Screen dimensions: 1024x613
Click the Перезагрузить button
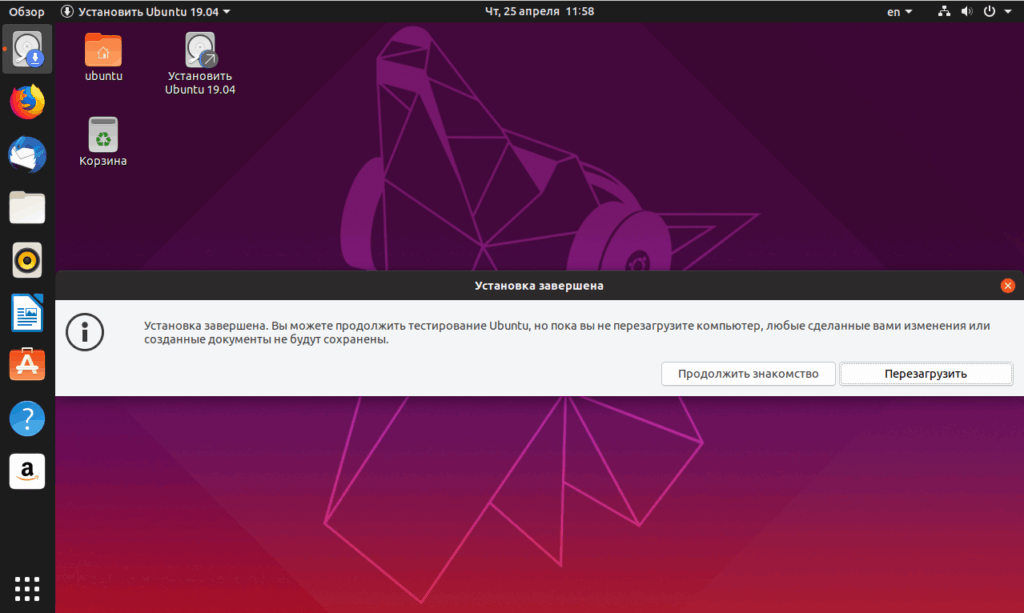(x=926, y=374)
